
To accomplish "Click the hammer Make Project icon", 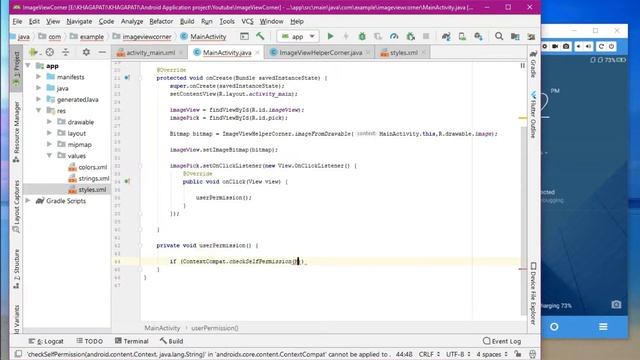I will tap(260, 36).
